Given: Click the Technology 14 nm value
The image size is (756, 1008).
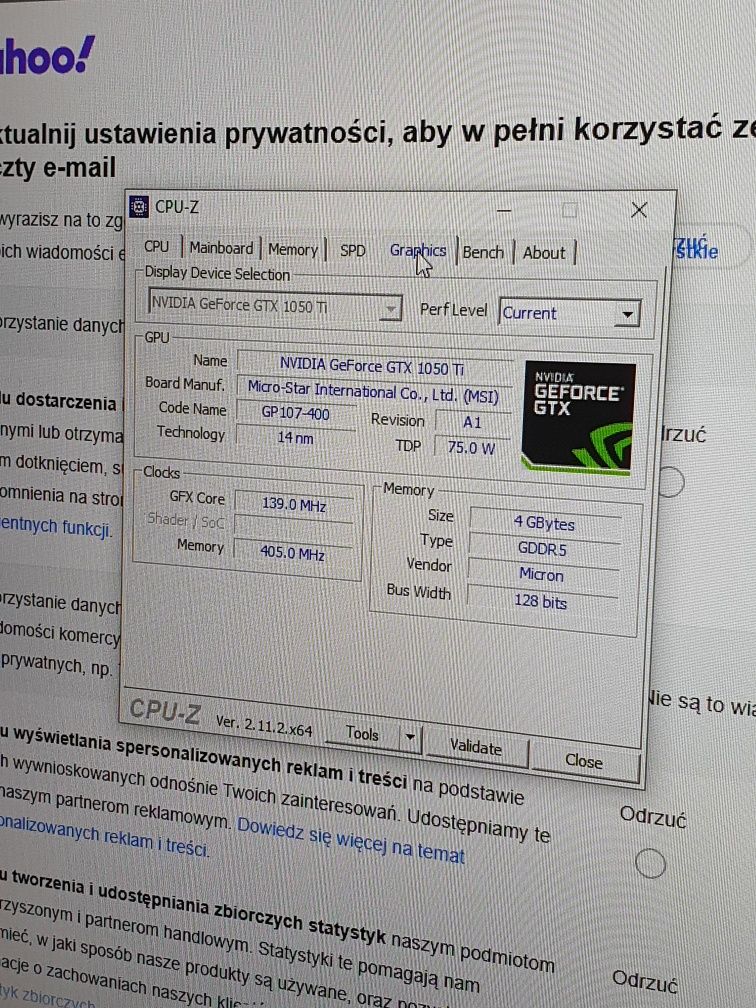Looking at the screenshot, I should pyautogui.click(x=296, y=438).
